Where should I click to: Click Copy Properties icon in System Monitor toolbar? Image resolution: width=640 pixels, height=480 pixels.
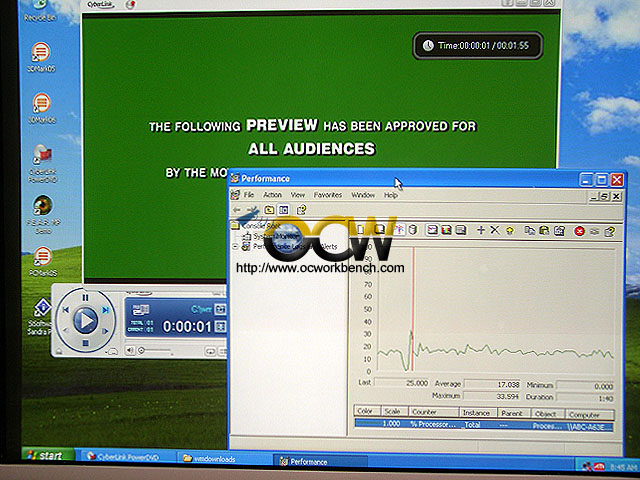(x=530, y=231)
